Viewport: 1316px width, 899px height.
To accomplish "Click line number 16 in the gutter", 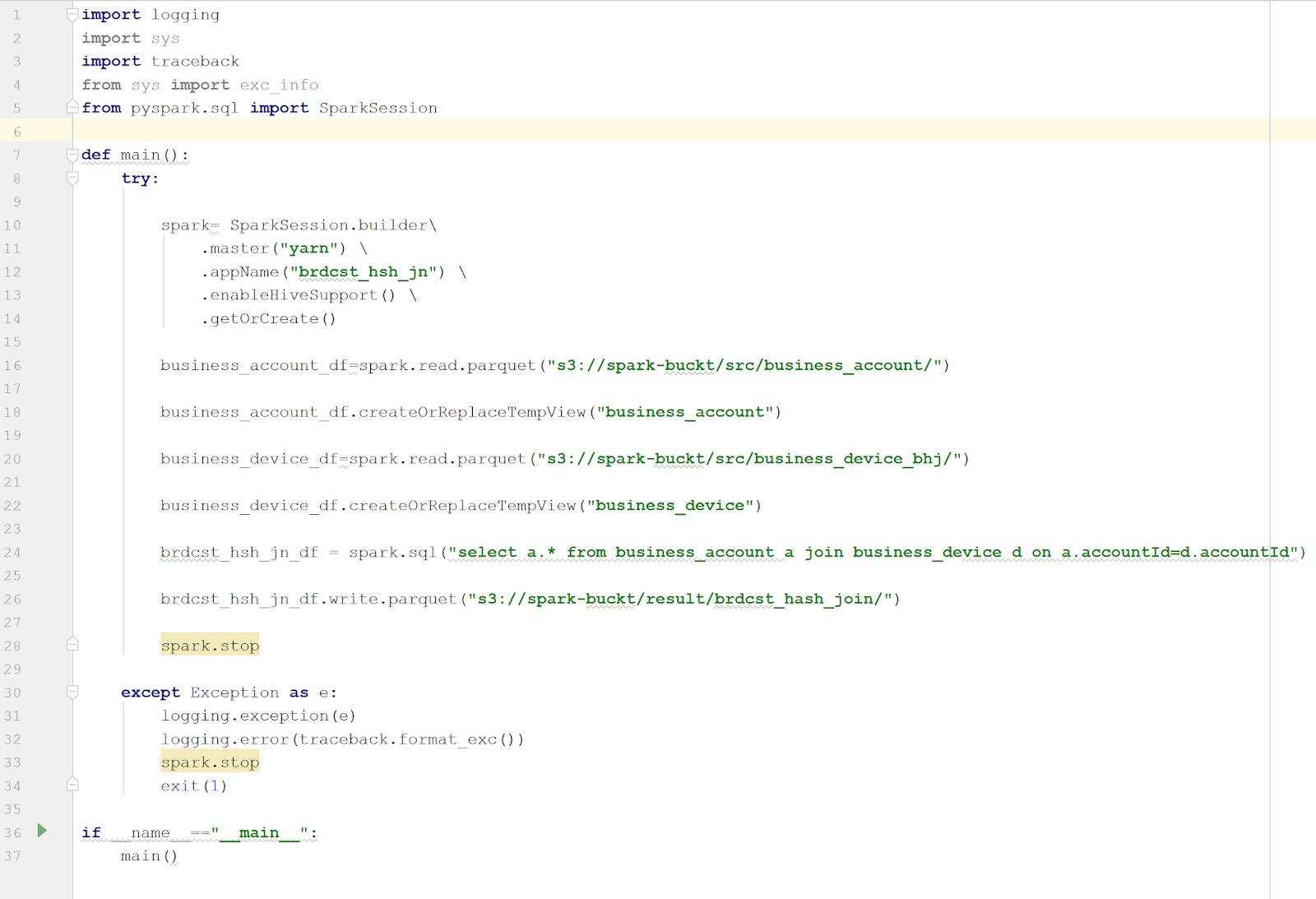I will (x=13, y=365).
